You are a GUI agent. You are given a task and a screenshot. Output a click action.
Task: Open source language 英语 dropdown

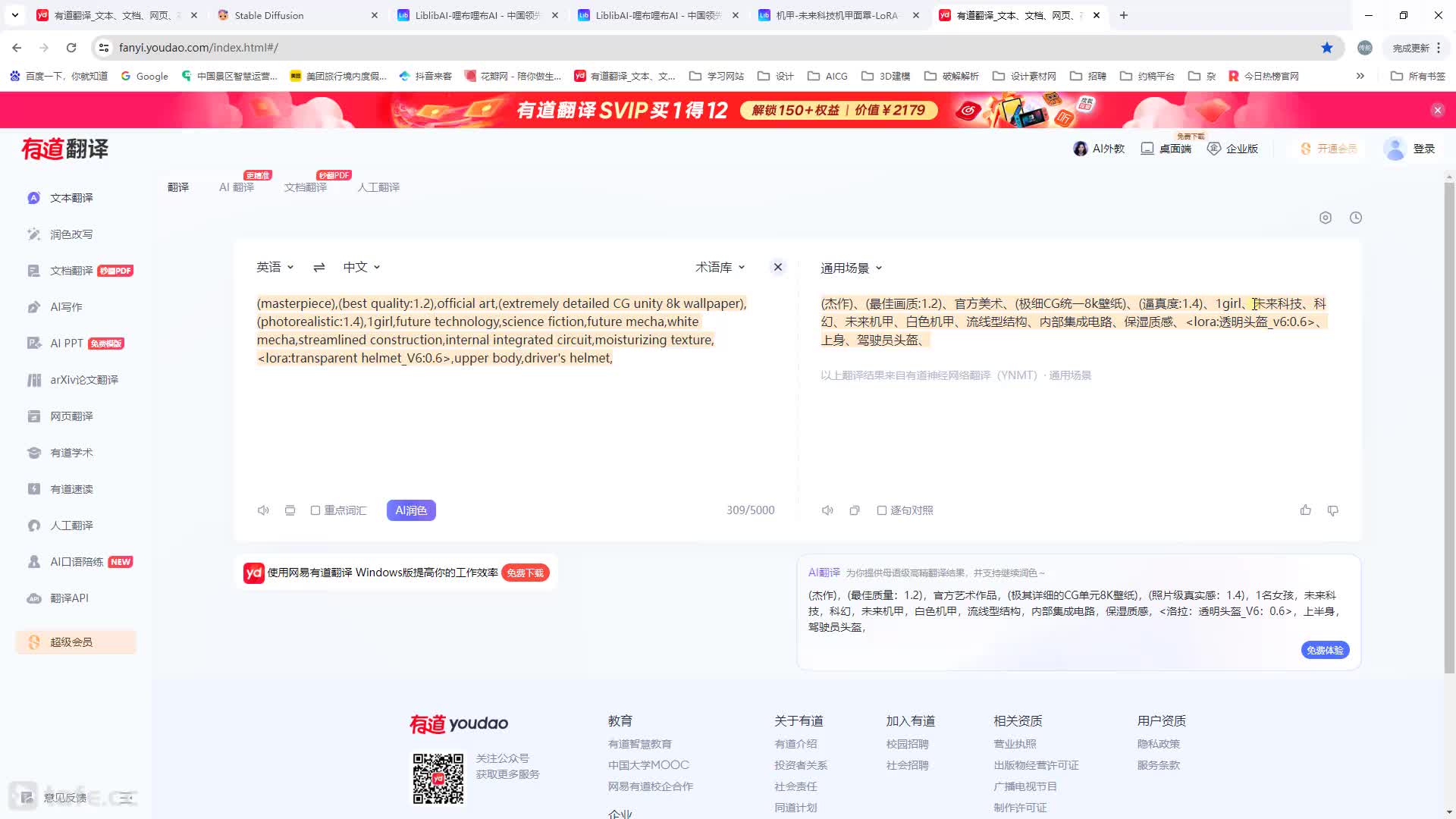[275, 267]
